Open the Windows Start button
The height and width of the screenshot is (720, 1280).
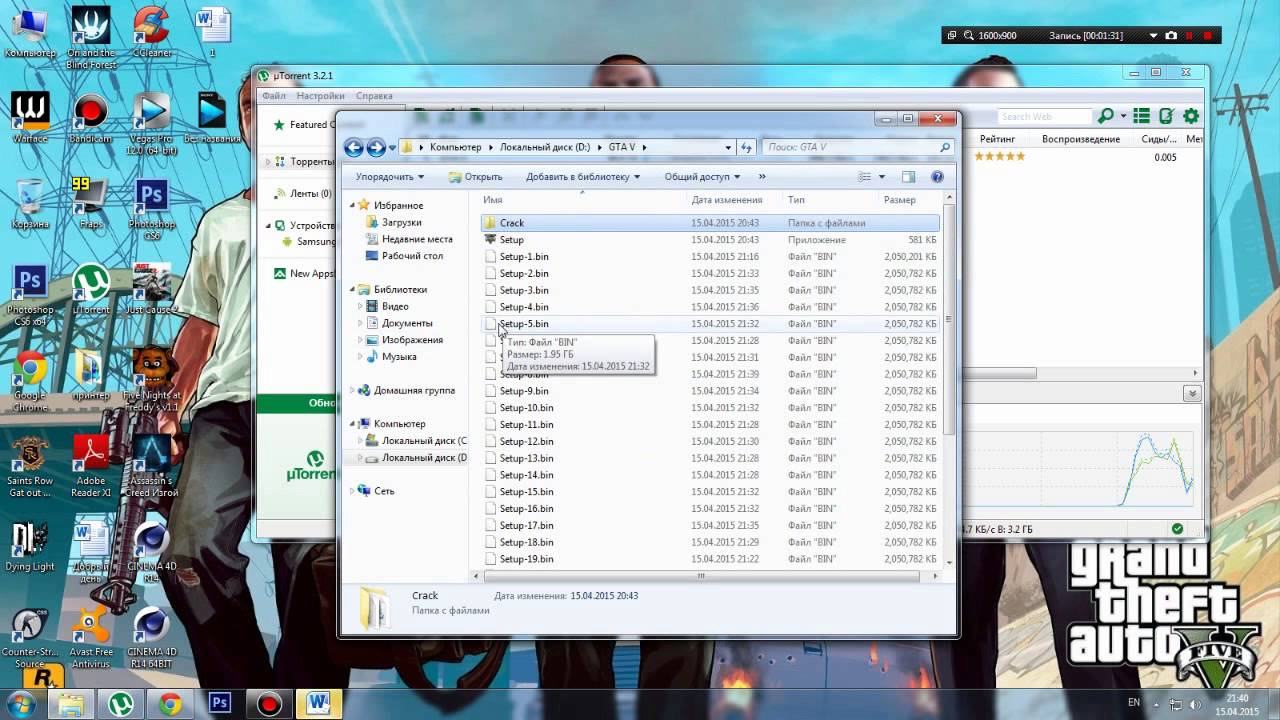(x=22, y=704)
